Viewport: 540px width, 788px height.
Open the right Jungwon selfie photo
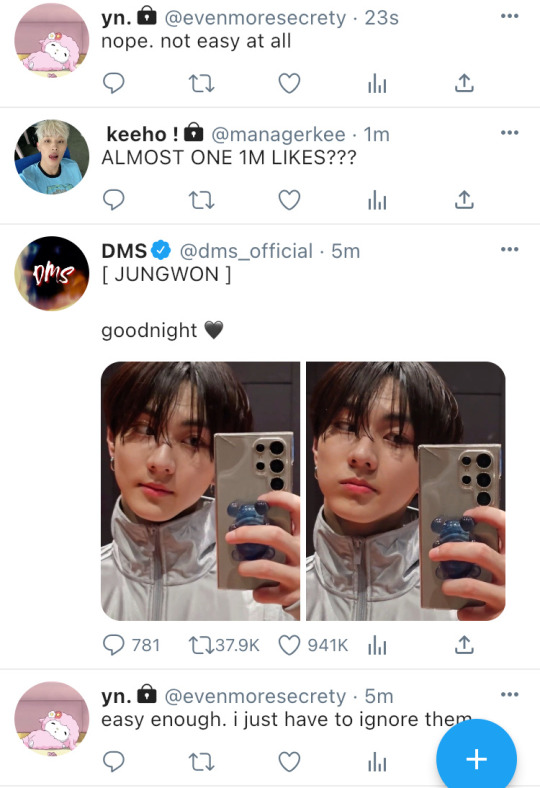[406, 491]
